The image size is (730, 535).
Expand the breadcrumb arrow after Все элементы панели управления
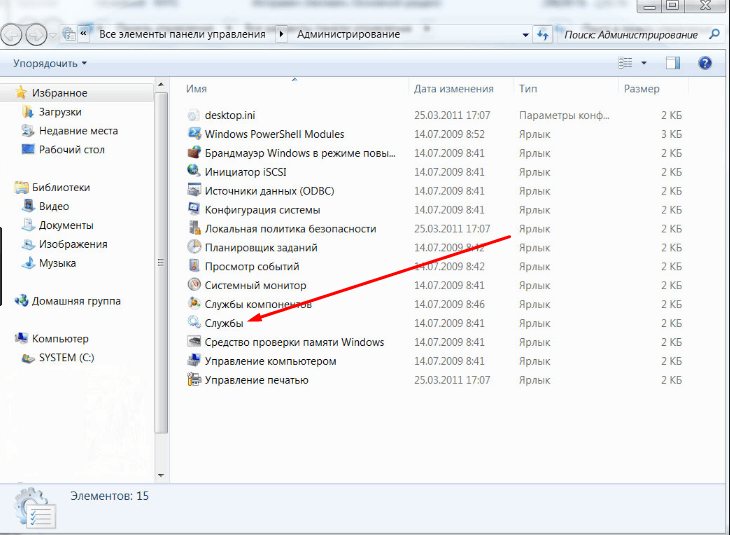[x=281, y=34]
